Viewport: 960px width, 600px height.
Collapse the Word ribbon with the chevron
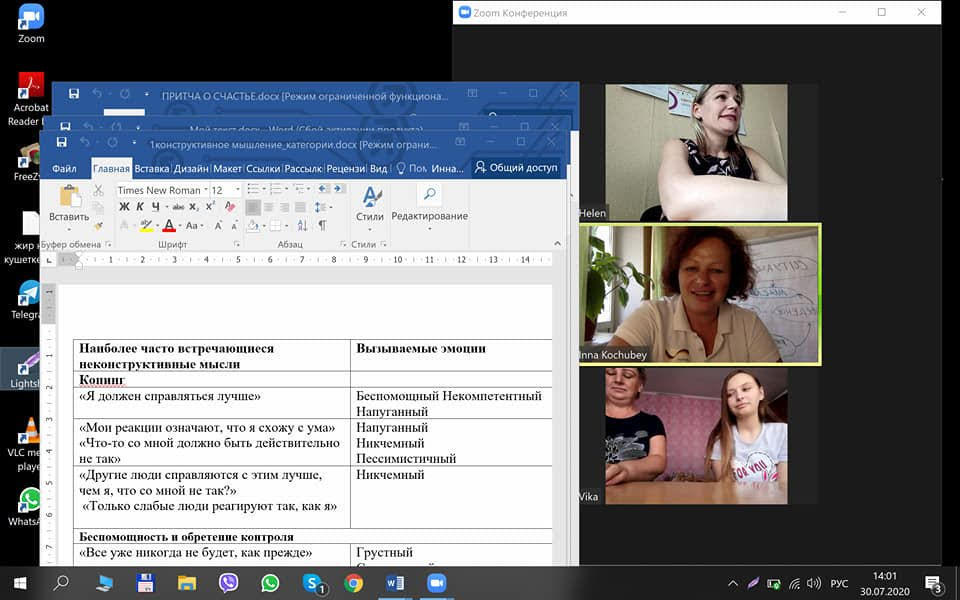tap(557, 244)
